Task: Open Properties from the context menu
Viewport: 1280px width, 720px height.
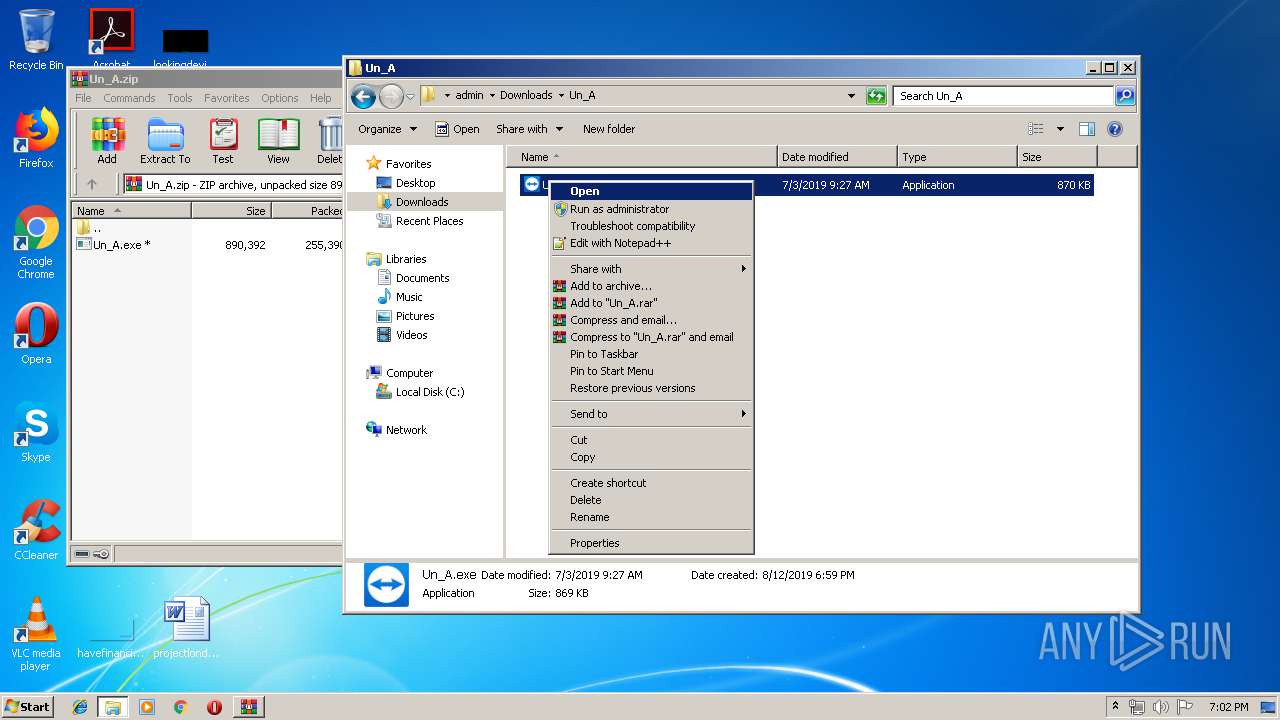Action: [651, 543]
